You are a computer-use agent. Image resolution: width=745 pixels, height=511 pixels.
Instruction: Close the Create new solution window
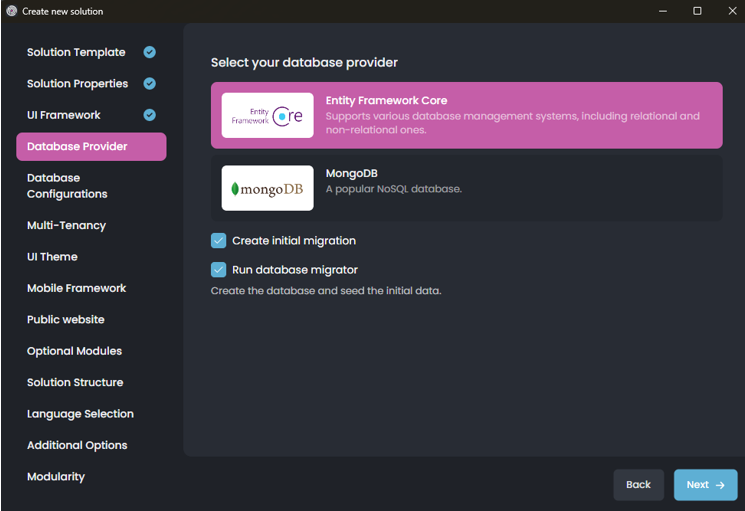(x=732, y=11)
